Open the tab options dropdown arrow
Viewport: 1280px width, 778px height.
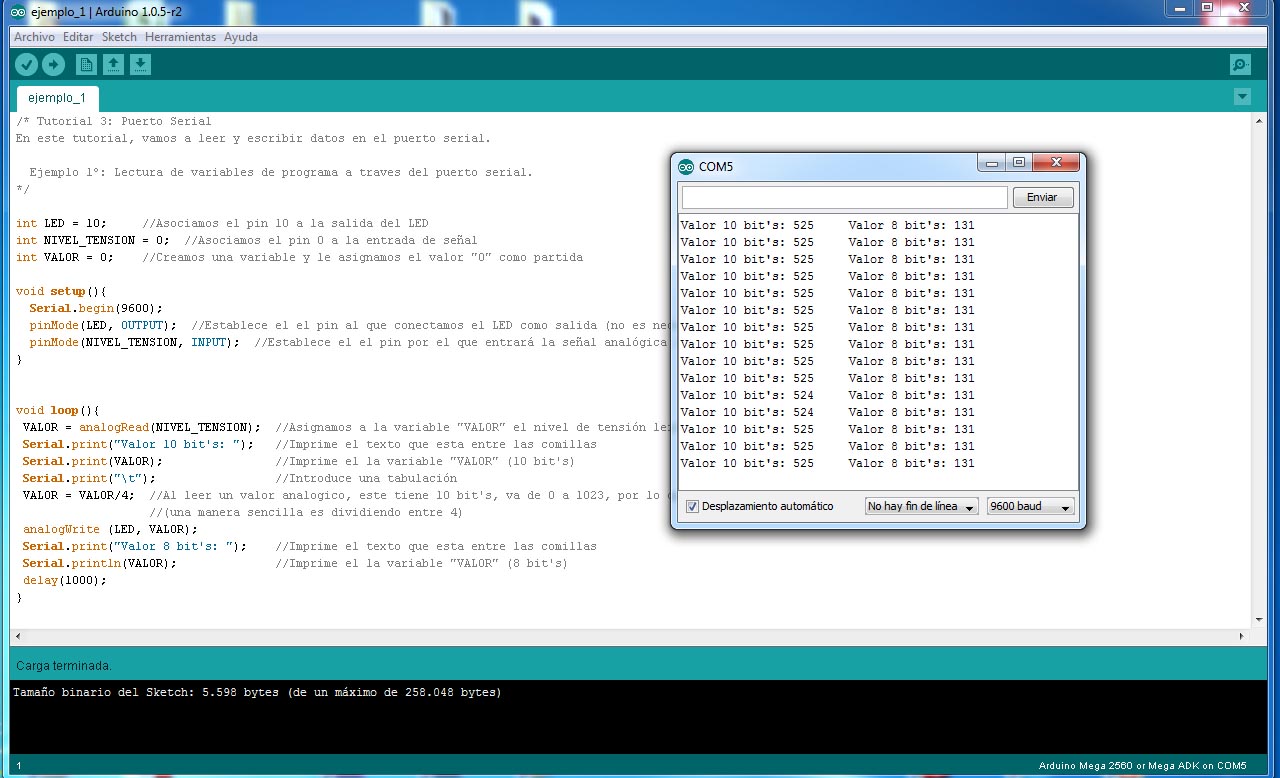[x=1242, y=97]
